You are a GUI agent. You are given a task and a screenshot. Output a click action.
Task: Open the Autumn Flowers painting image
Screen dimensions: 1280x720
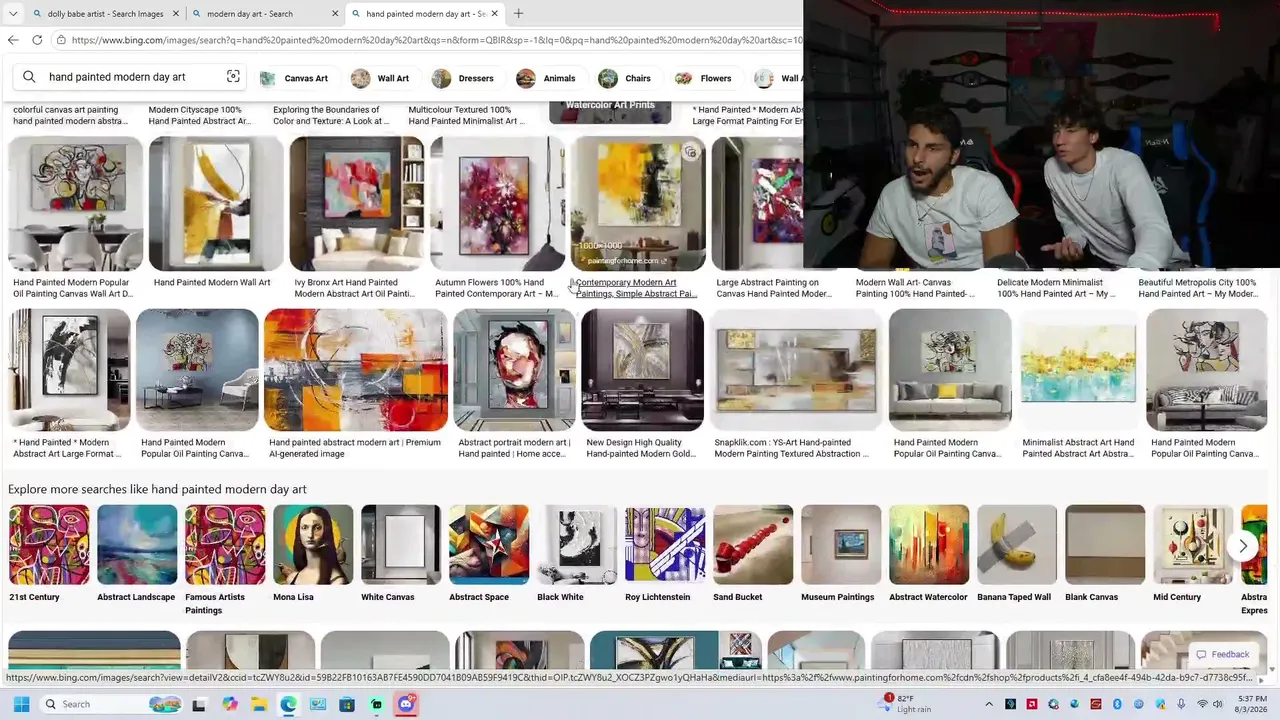pos(497,204)
